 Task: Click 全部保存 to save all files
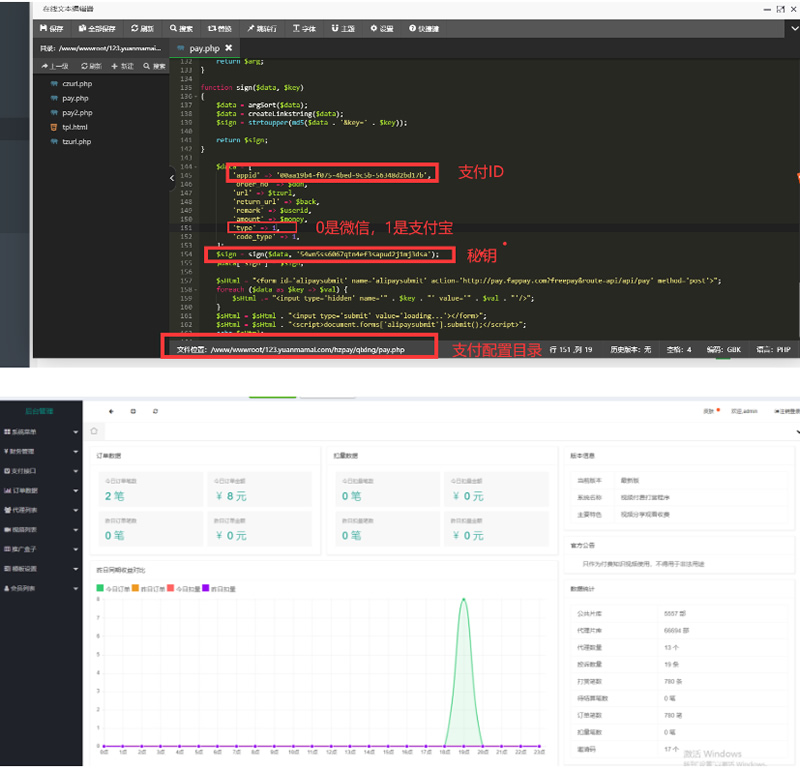point(97,28)
